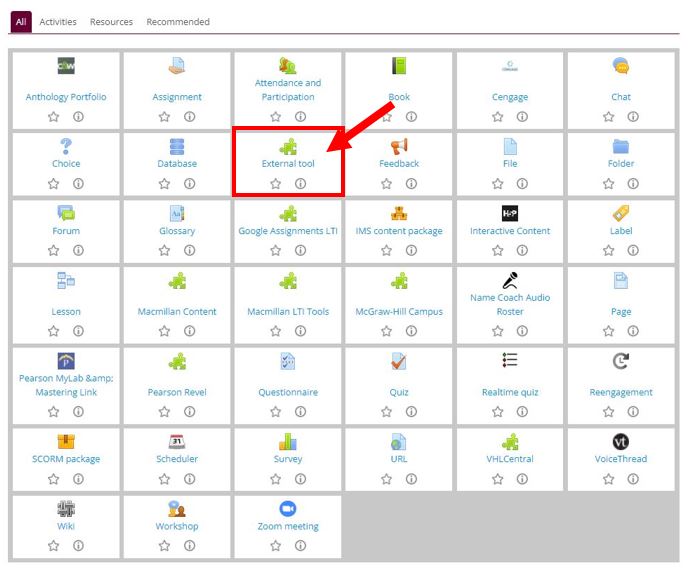The height and width of the screenshot is (568, 688).
Task: Click the McGraw-Hill Campus link
Action: (x=399, y=312)
